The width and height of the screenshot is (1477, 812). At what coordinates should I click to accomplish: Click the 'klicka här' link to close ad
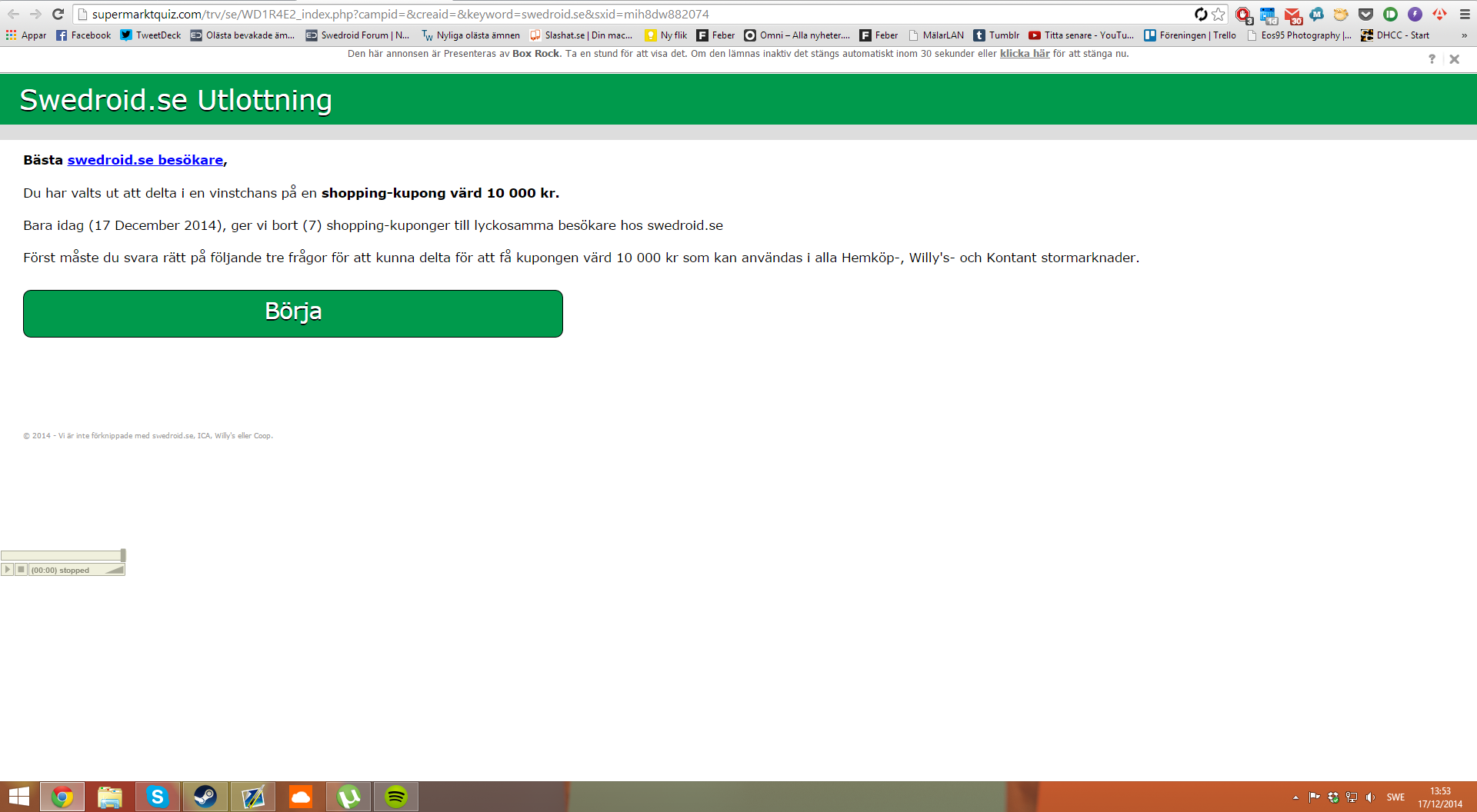pos(1025,54)
